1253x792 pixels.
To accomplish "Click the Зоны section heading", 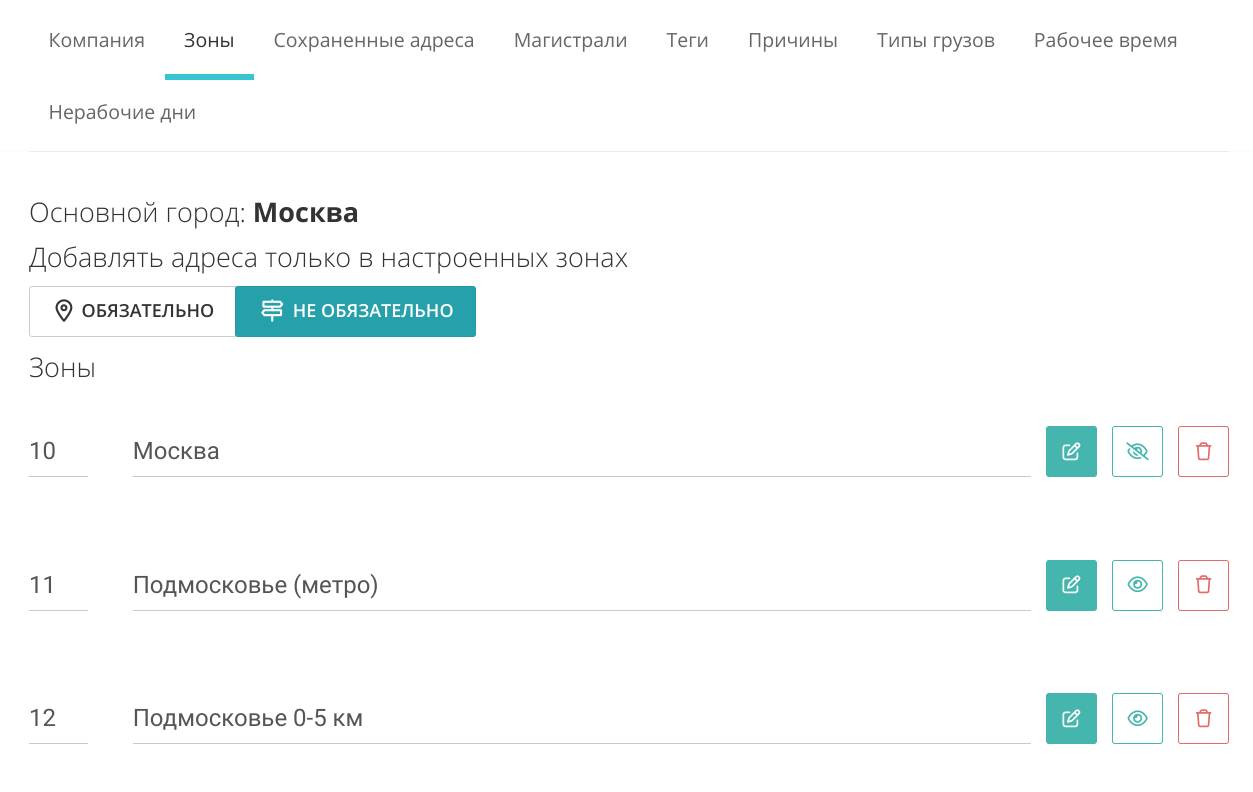I will pyautogui.click(x=62, y=368).
